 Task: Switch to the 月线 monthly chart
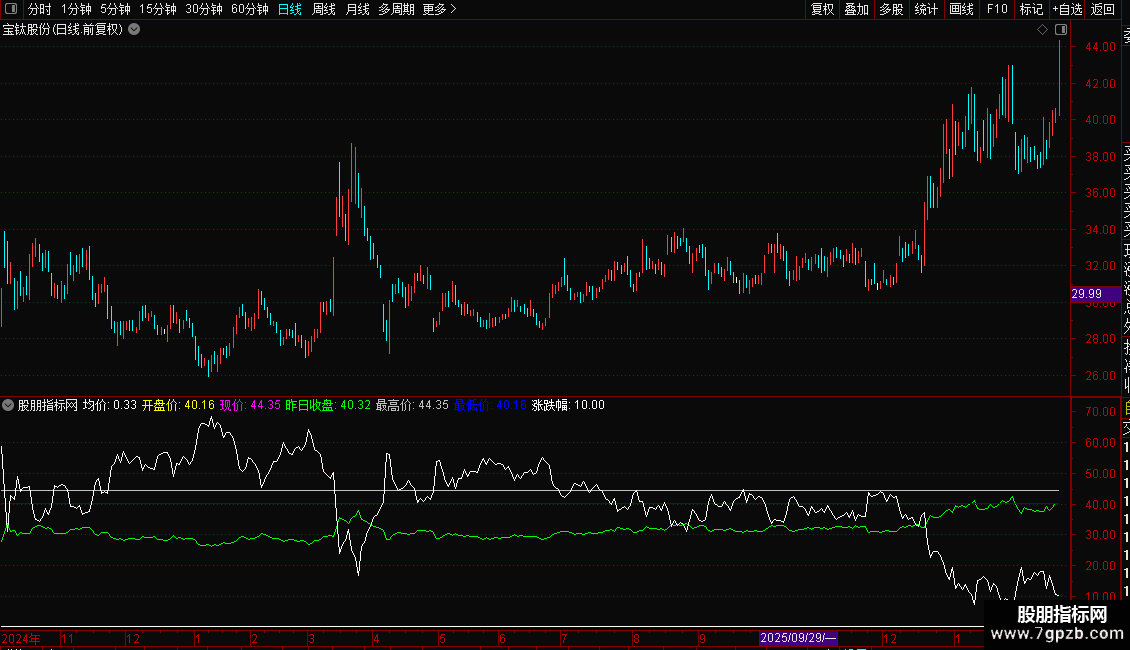click(x=357, y=9)
